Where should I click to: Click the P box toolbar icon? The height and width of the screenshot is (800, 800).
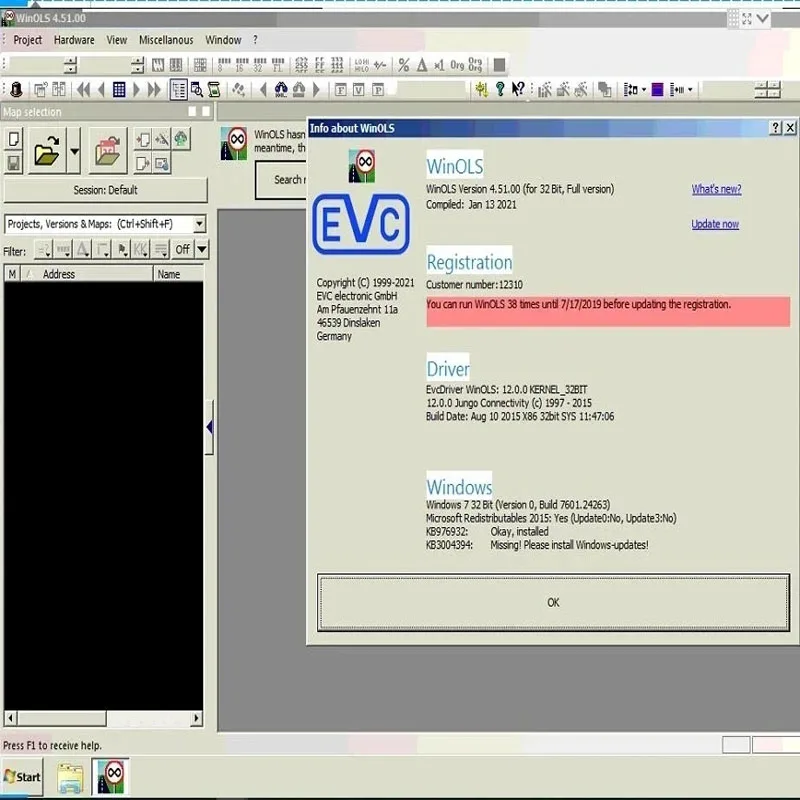[x=378, y=90]
